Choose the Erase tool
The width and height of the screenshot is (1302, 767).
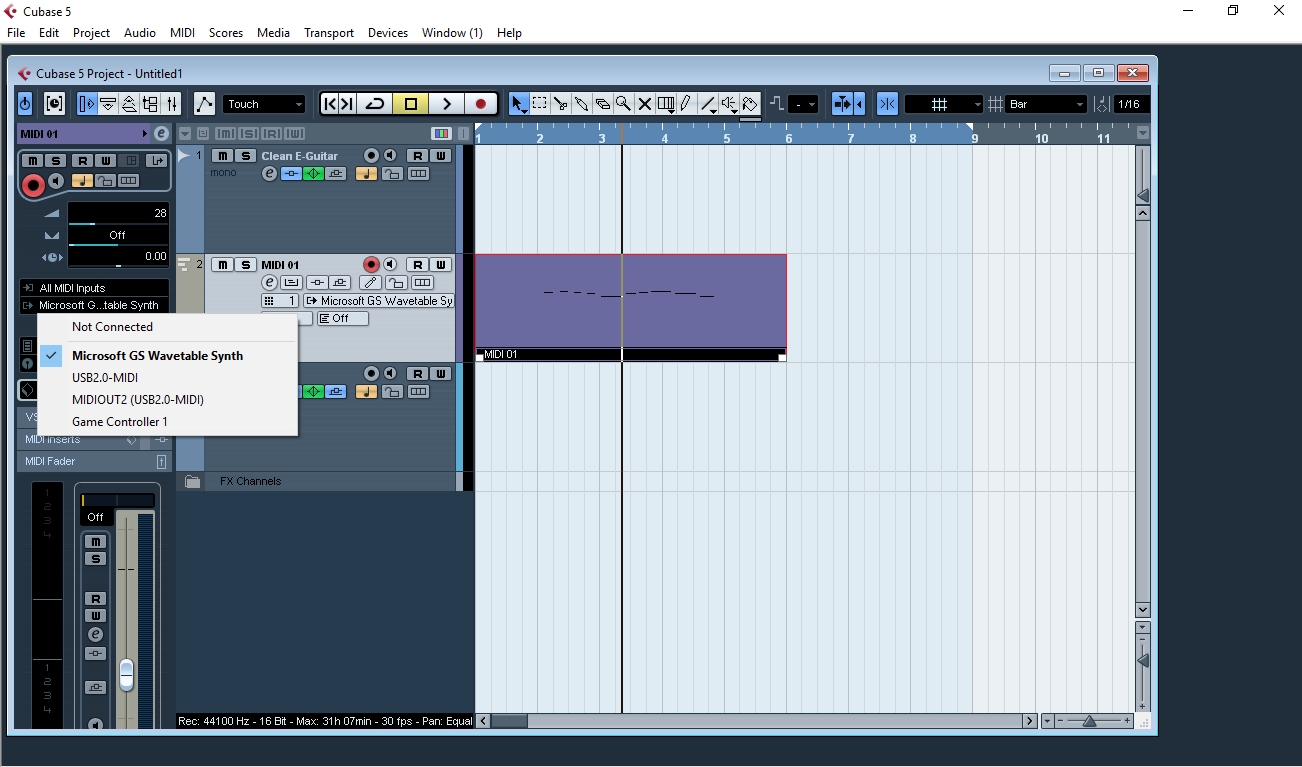[602, 104]
